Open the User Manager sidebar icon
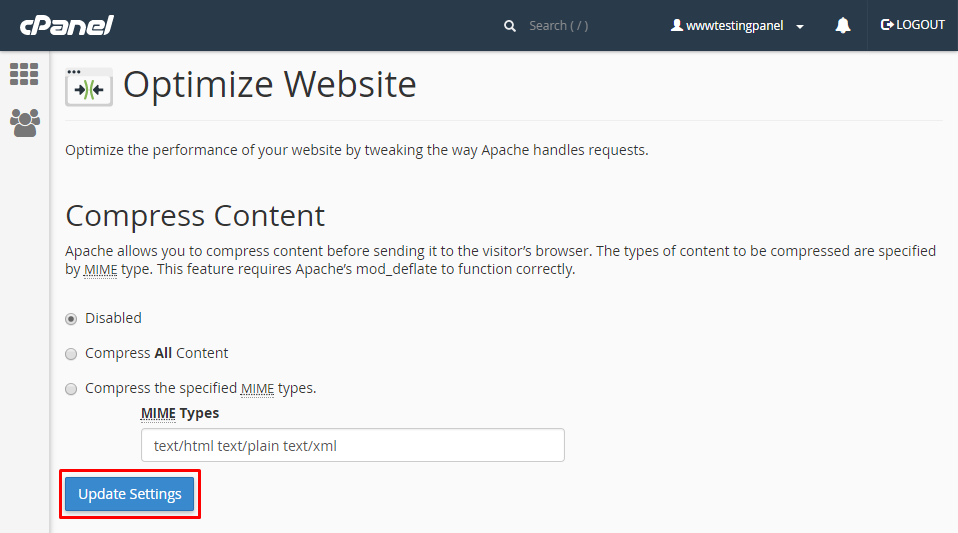Screen dimensions: 958x533 pyautogui.click(x=24, y=122)
